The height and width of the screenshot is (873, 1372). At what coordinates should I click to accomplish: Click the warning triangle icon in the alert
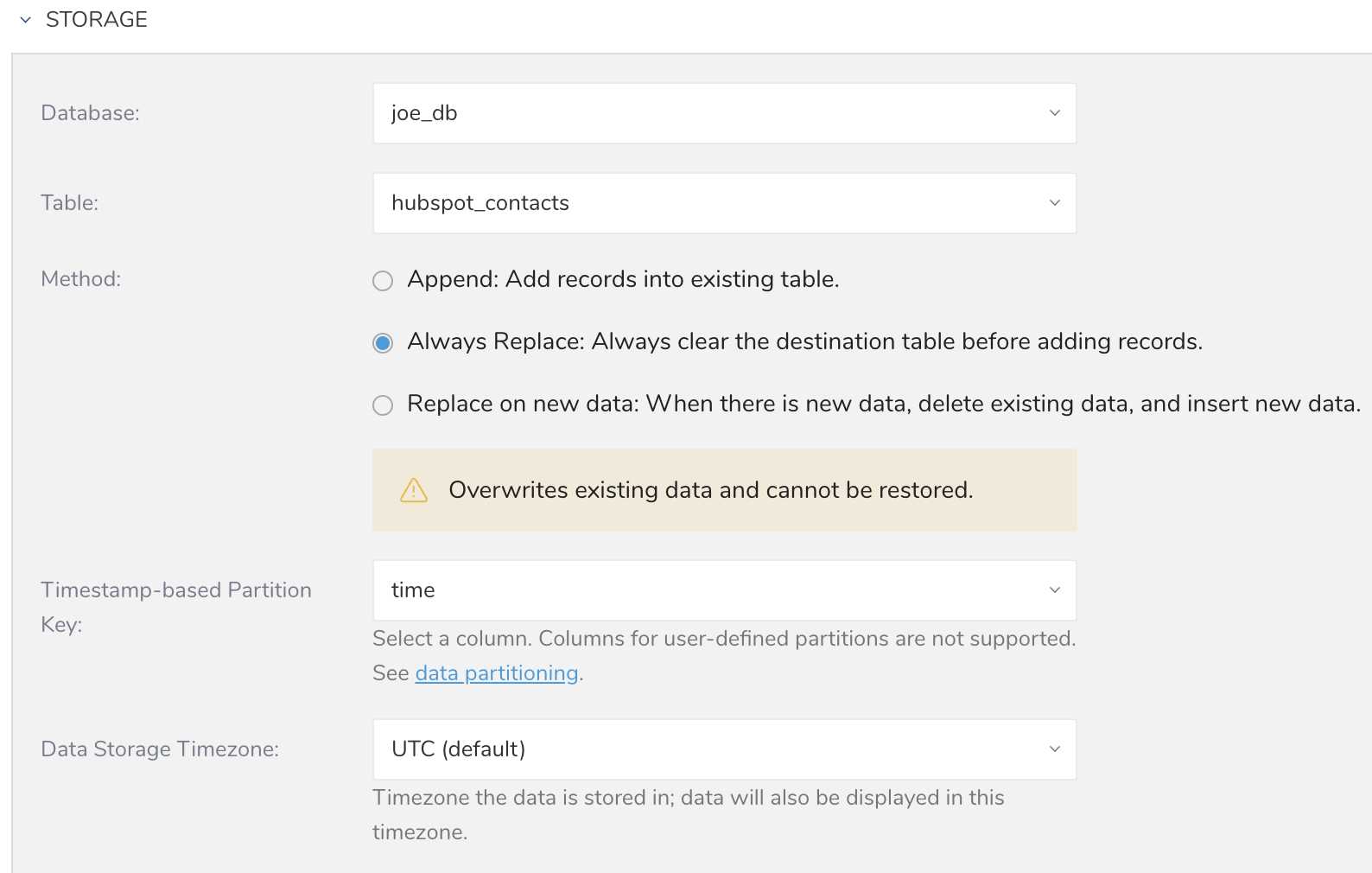coord(414,491)
